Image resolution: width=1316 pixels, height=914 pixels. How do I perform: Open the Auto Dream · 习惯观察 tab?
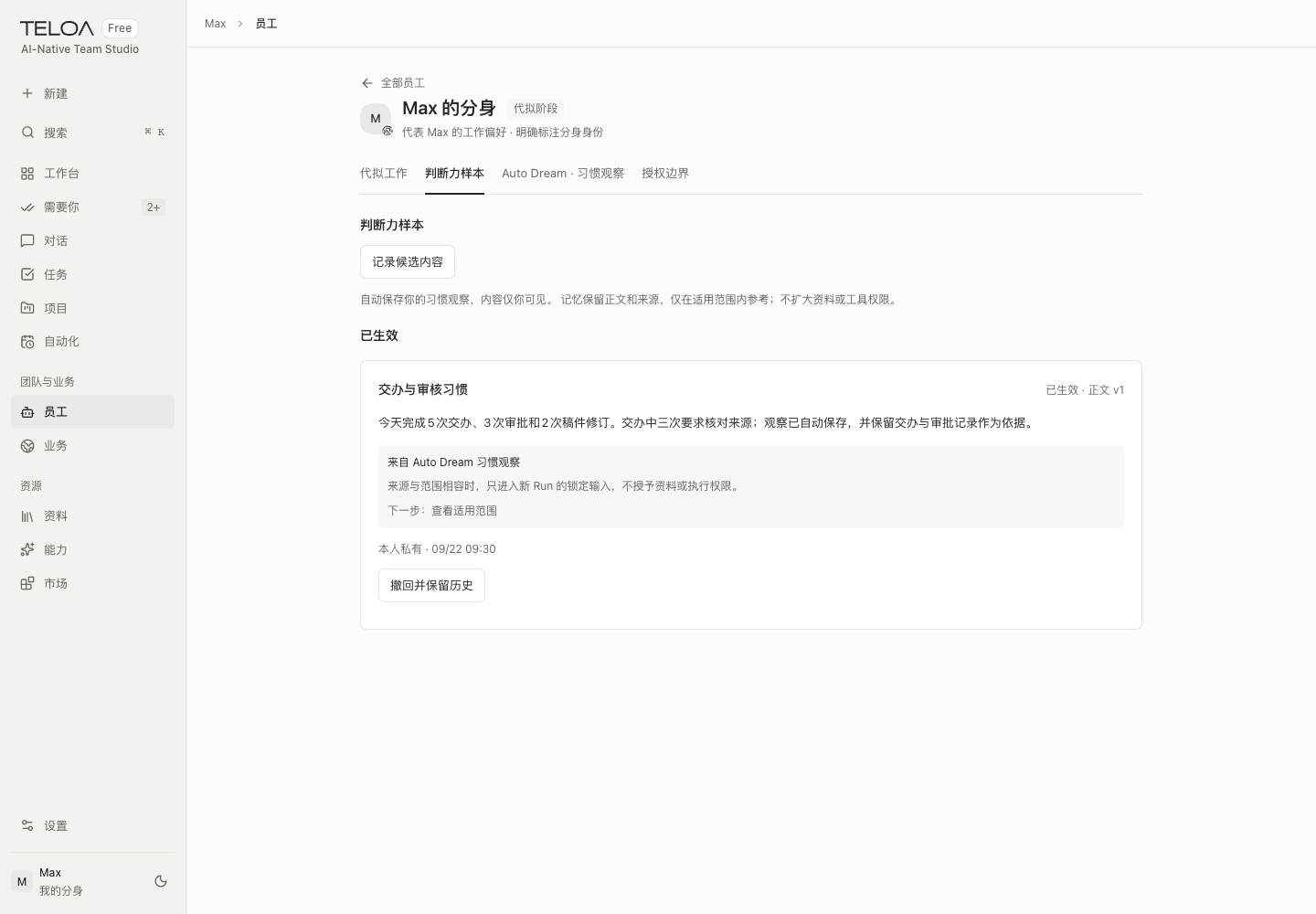[563, 174]
